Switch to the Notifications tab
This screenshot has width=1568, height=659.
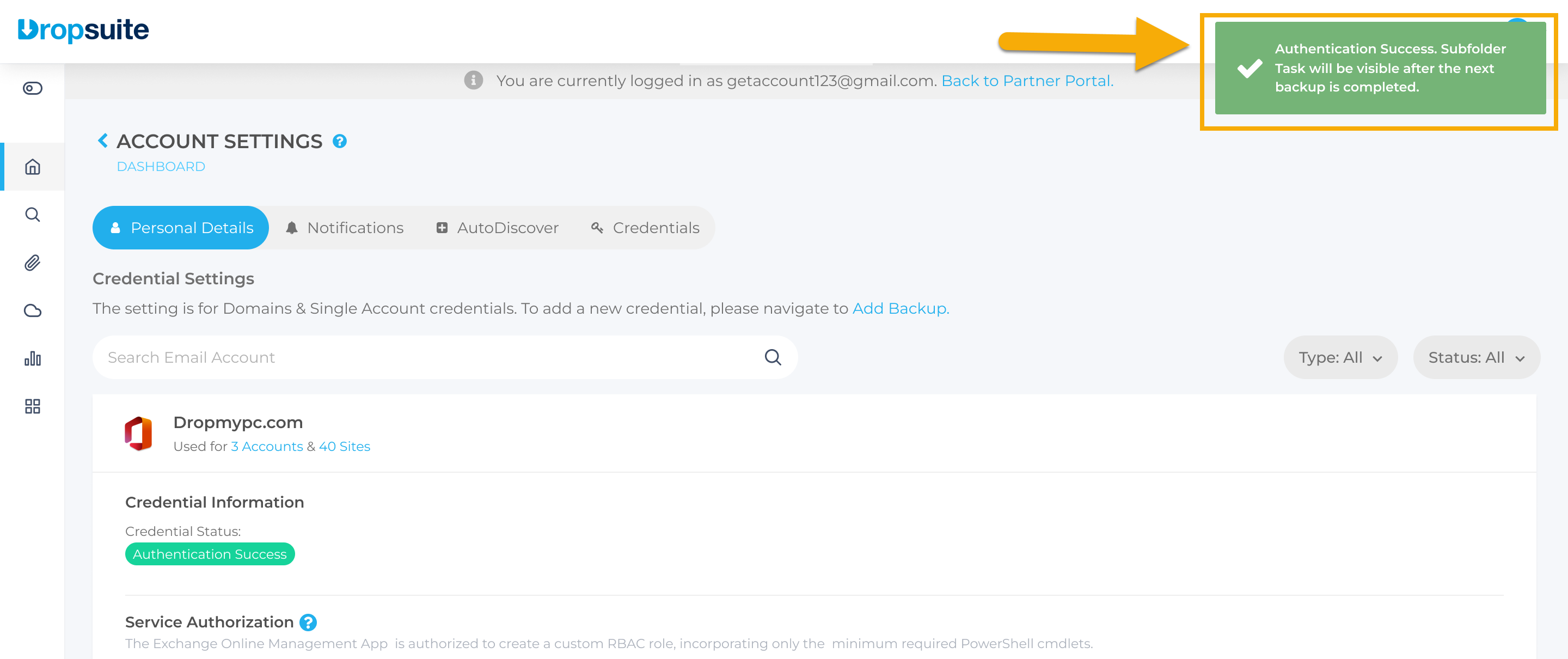tap(345, 228)
